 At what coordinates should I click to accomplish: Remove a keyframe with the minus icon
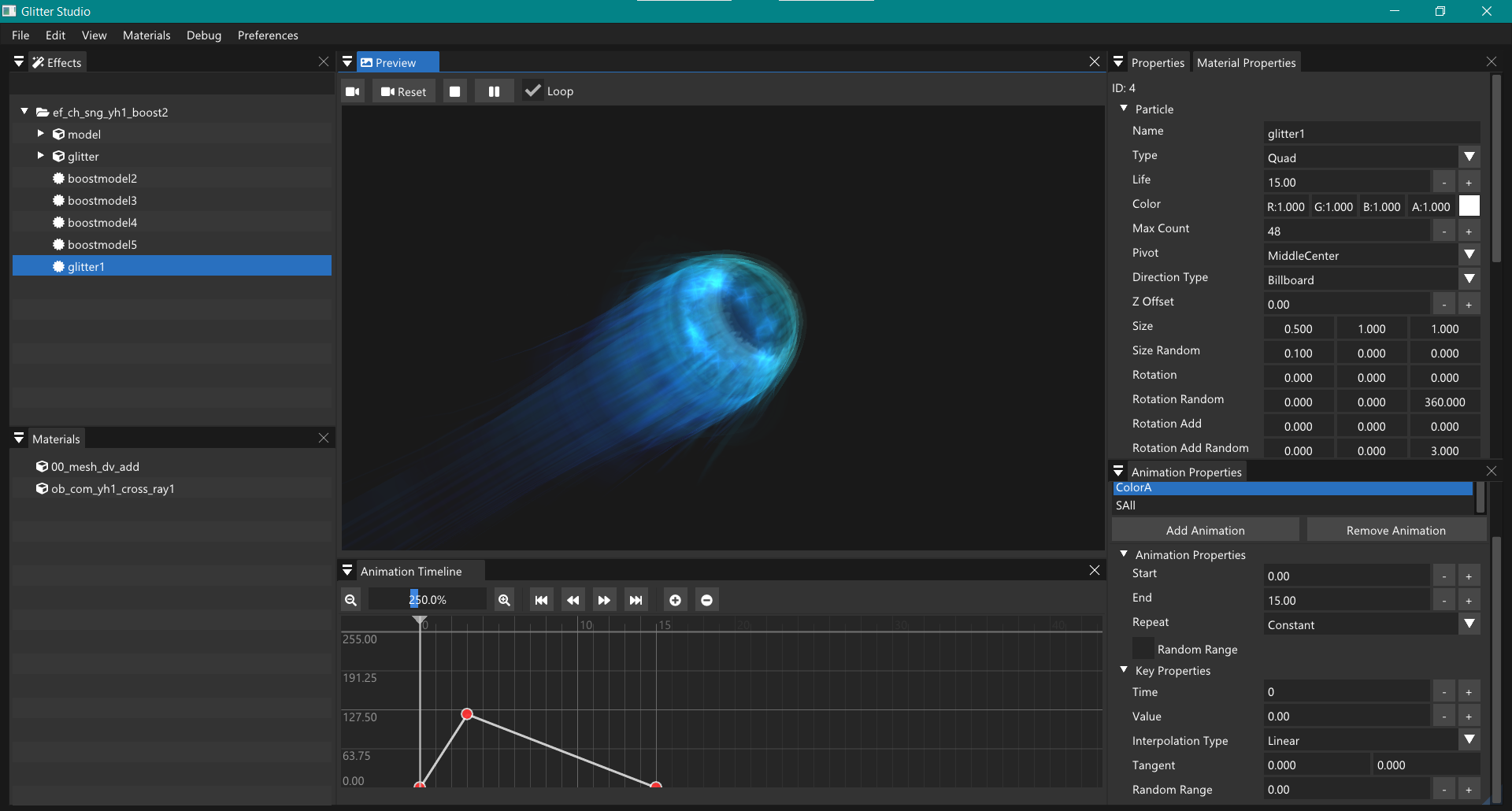click(x=707, y=600)
